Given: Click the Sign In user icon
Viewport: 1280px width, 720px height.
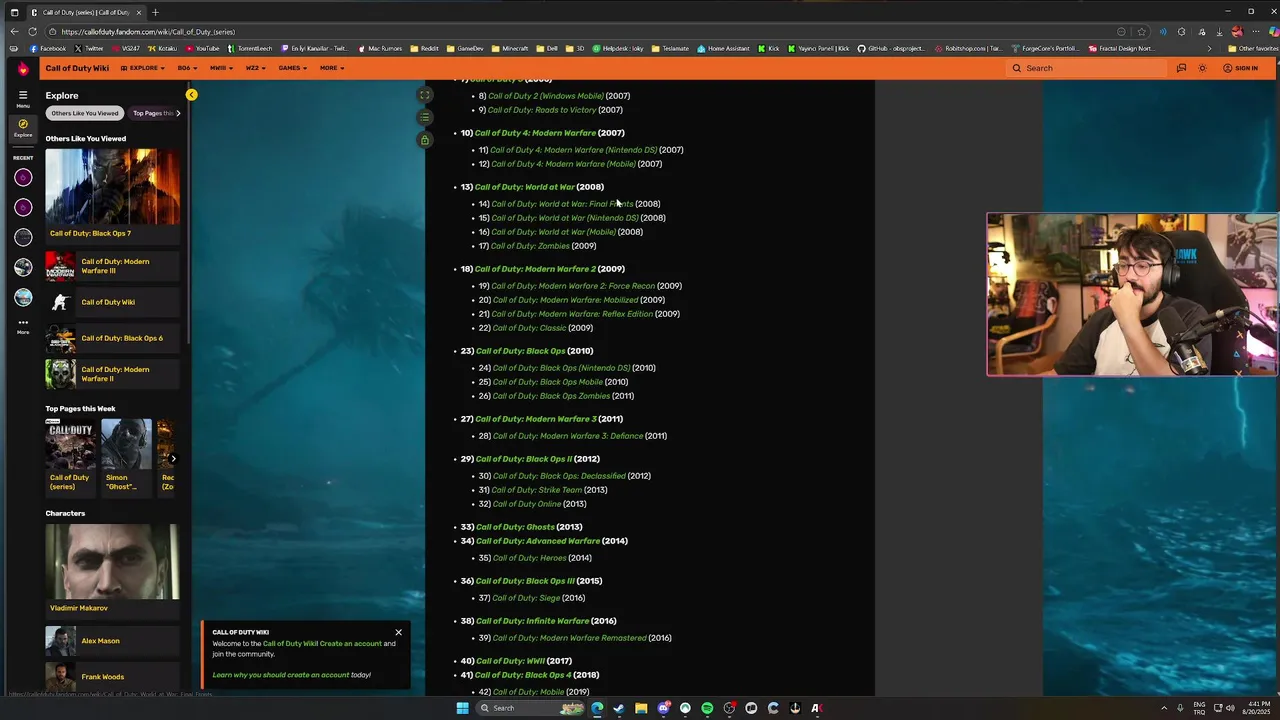Looking at the screenshot, I should pos(1227,68).
